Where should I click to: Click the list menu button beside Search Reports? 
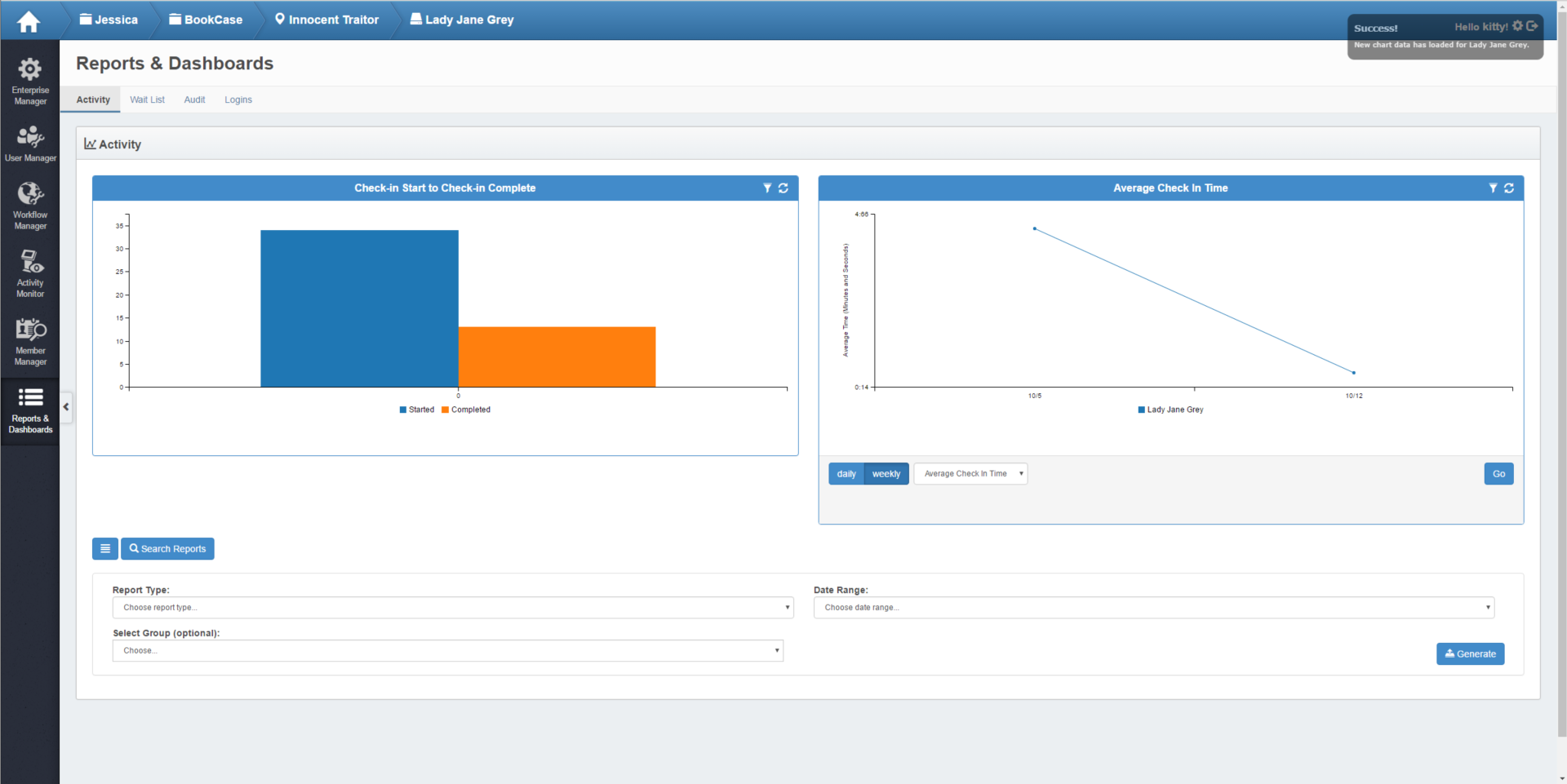point(105,549)
